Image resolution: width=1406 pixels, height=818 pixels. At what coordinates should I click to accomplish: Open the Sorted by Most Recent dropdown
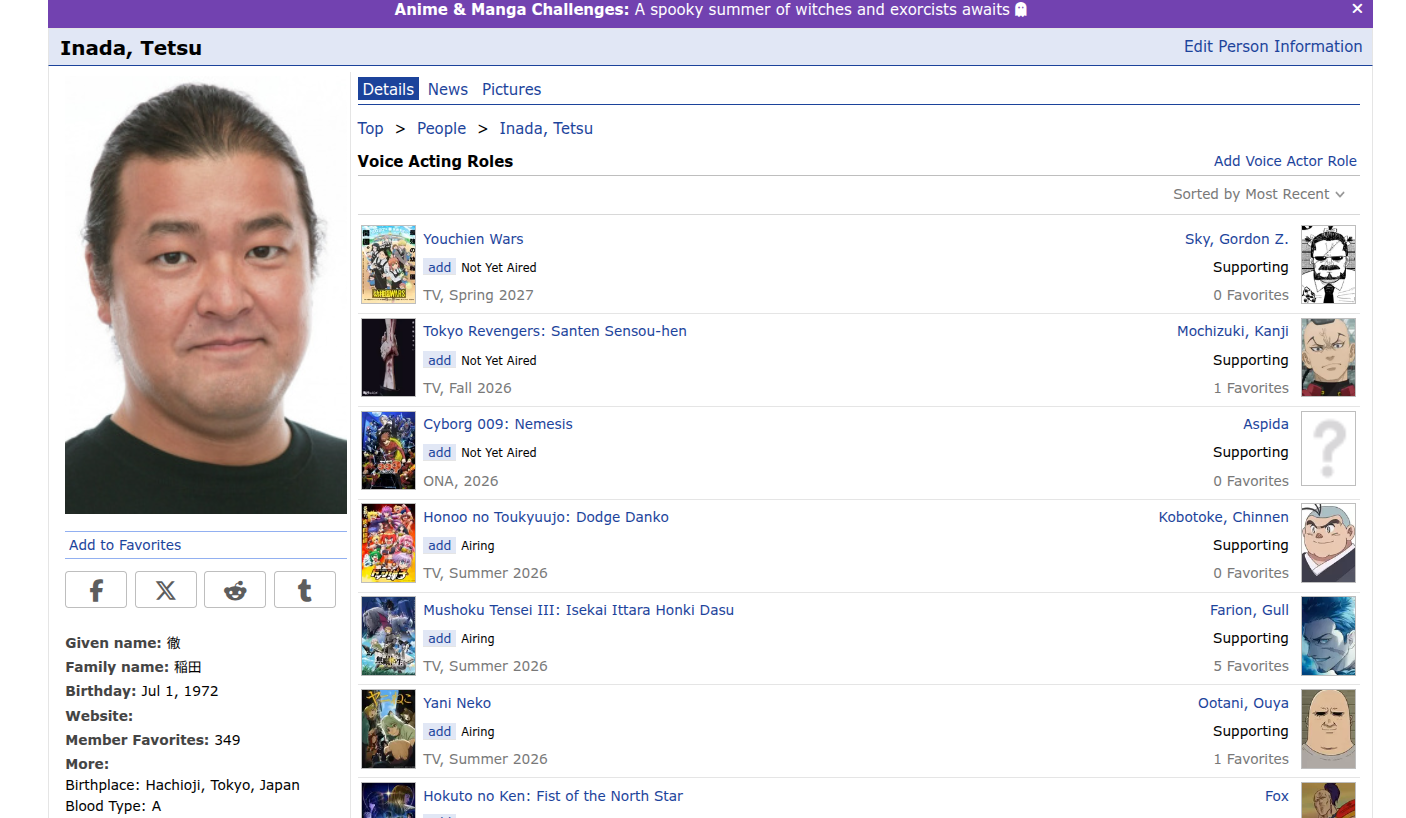pyautogui.click(x=1259, y=194)
